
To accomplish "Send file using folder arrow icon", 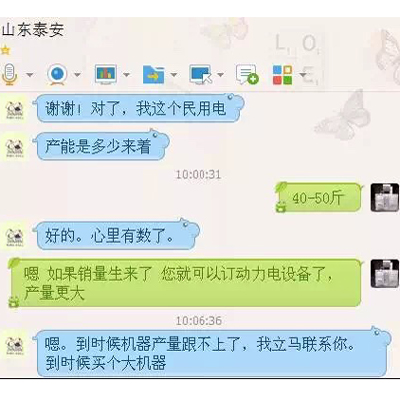I will [153, 74].
